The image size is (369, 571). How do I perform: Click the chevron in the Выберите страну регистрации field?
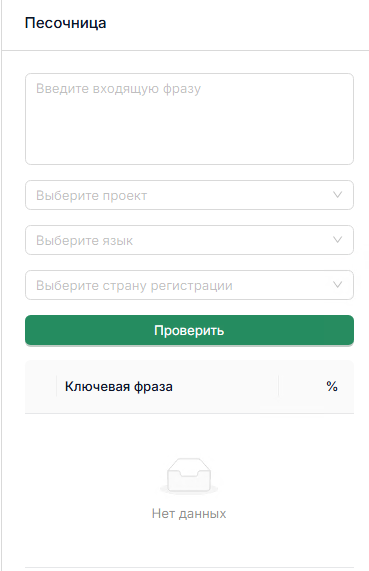tap(337, 285)
